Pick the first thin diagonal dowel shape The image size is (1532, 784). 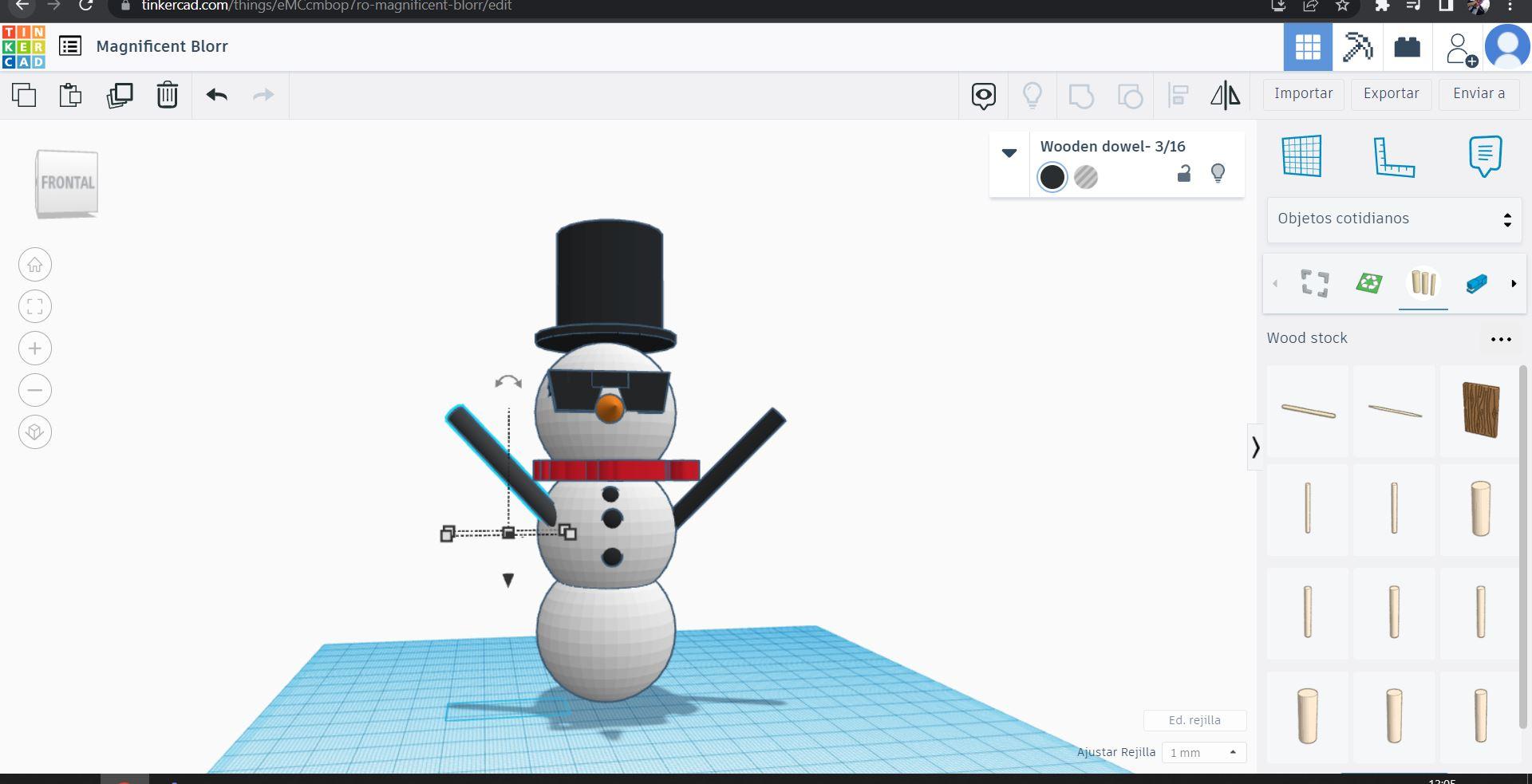1308,410
